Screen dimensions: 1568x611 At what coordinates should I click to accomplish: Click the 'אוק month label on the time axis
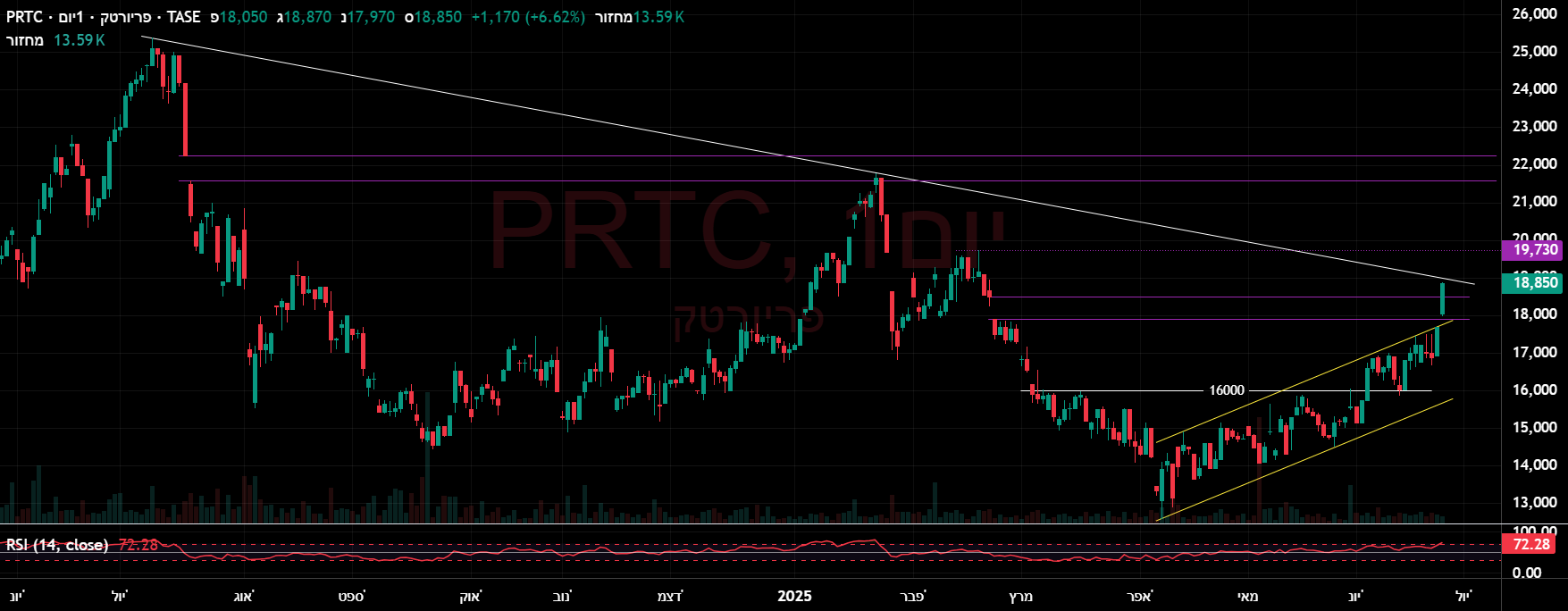pyautogui.click(x=470, y=596)
